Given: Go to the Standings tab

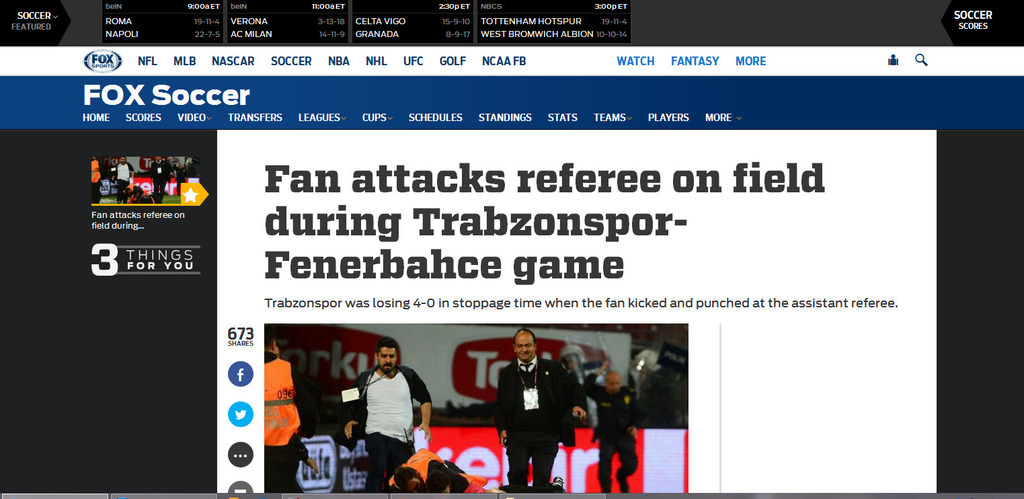Looking at the screenshot, I should 505,118.
